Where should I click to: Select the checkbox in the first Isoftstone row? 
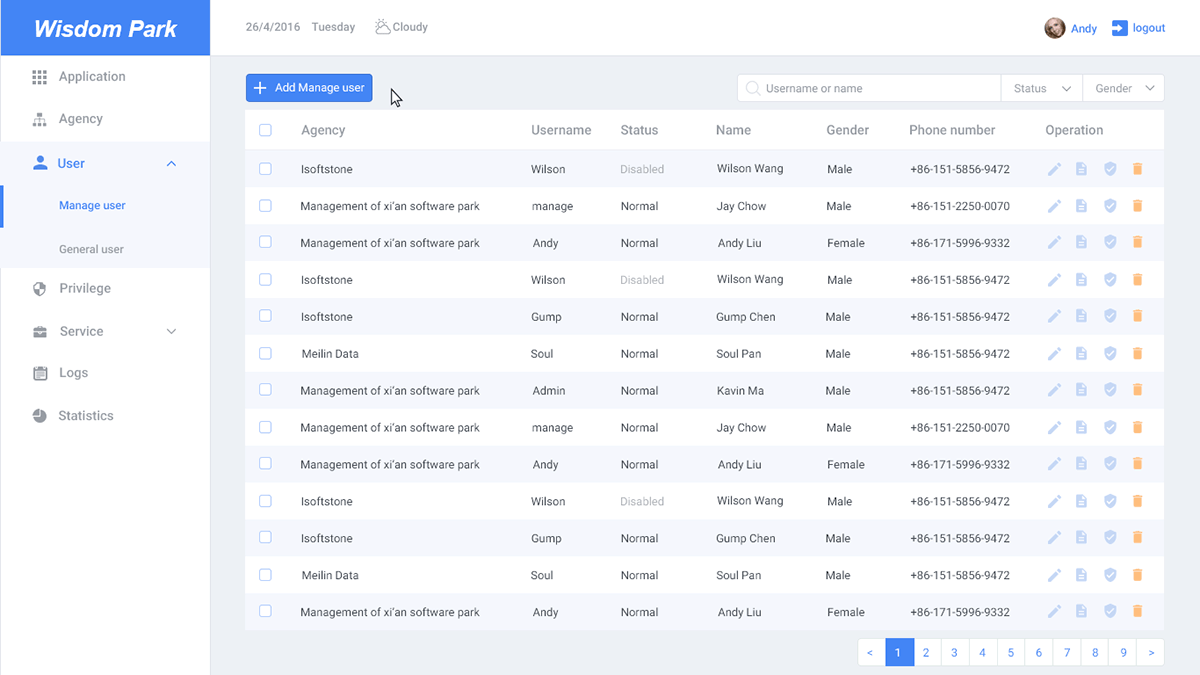pyautogui.click(x=265, y=169)
